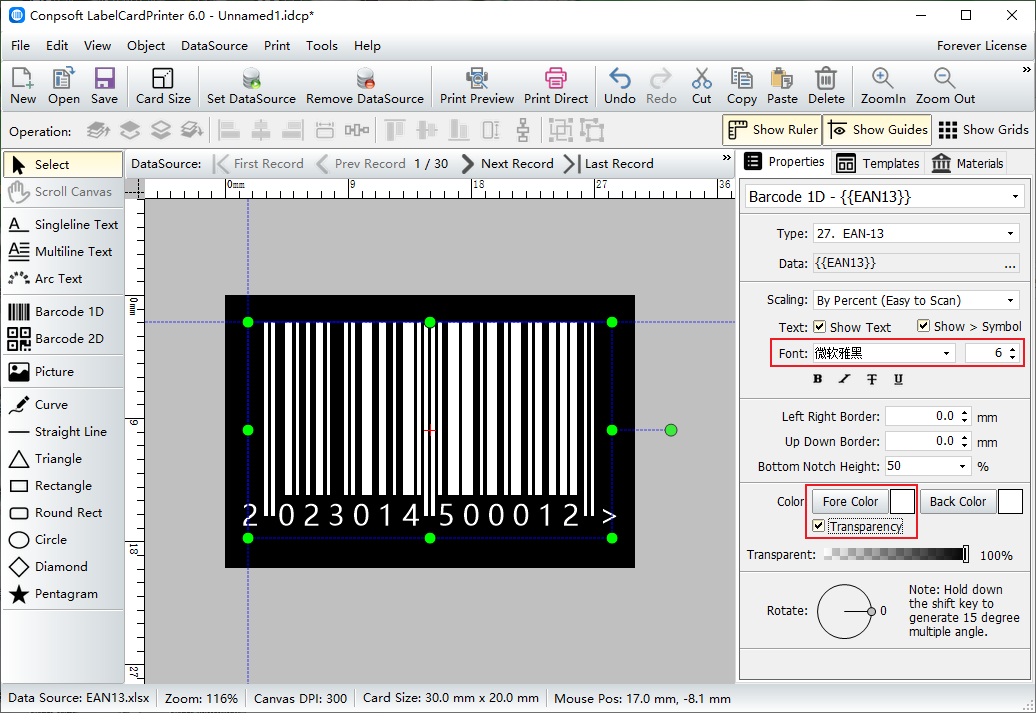The width and height of the screenshot is (1036, 713).
Task: Select the Circle shape tool
Action: pos(63,540)
